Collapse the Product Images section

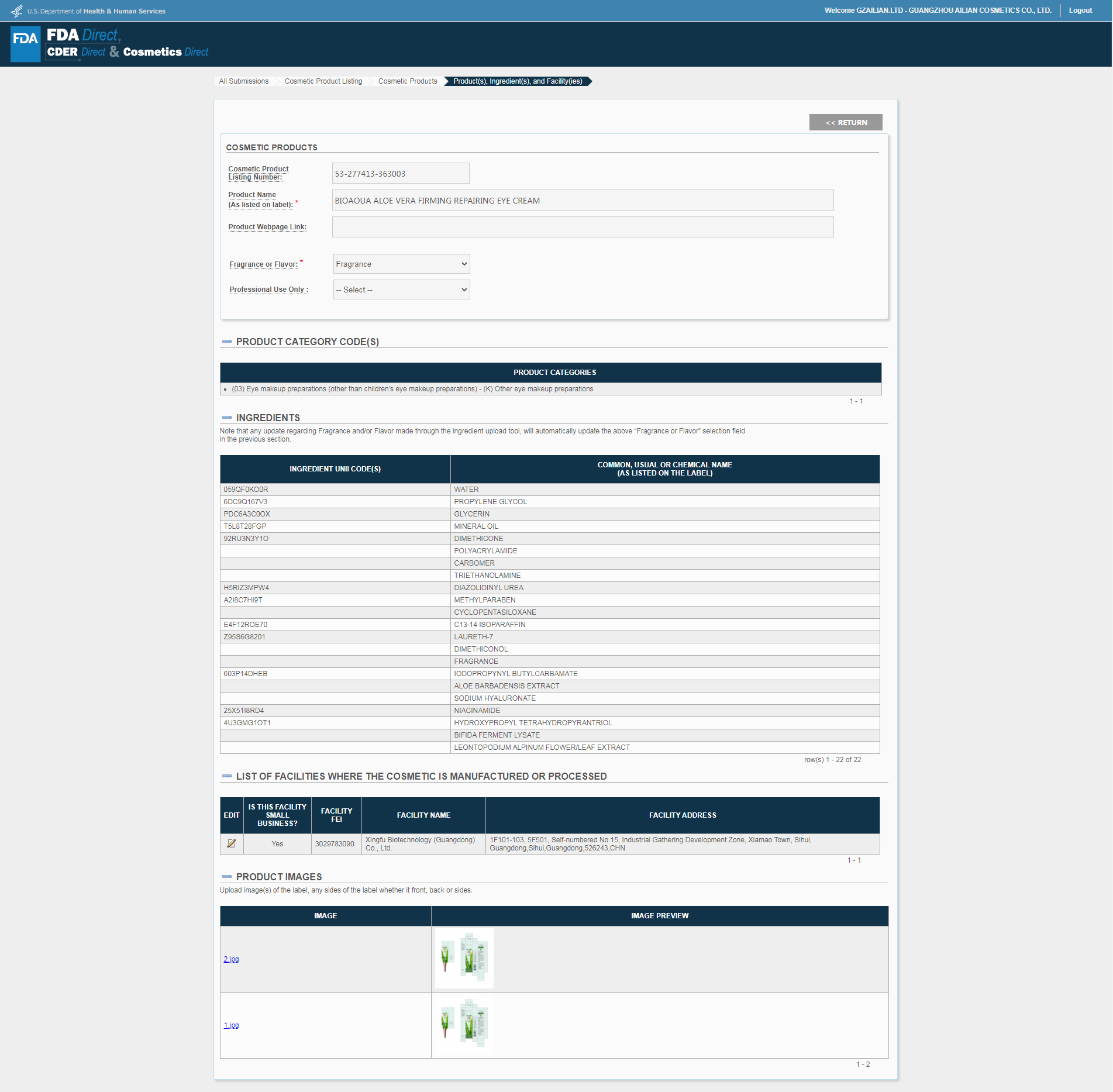click(227, 877)
